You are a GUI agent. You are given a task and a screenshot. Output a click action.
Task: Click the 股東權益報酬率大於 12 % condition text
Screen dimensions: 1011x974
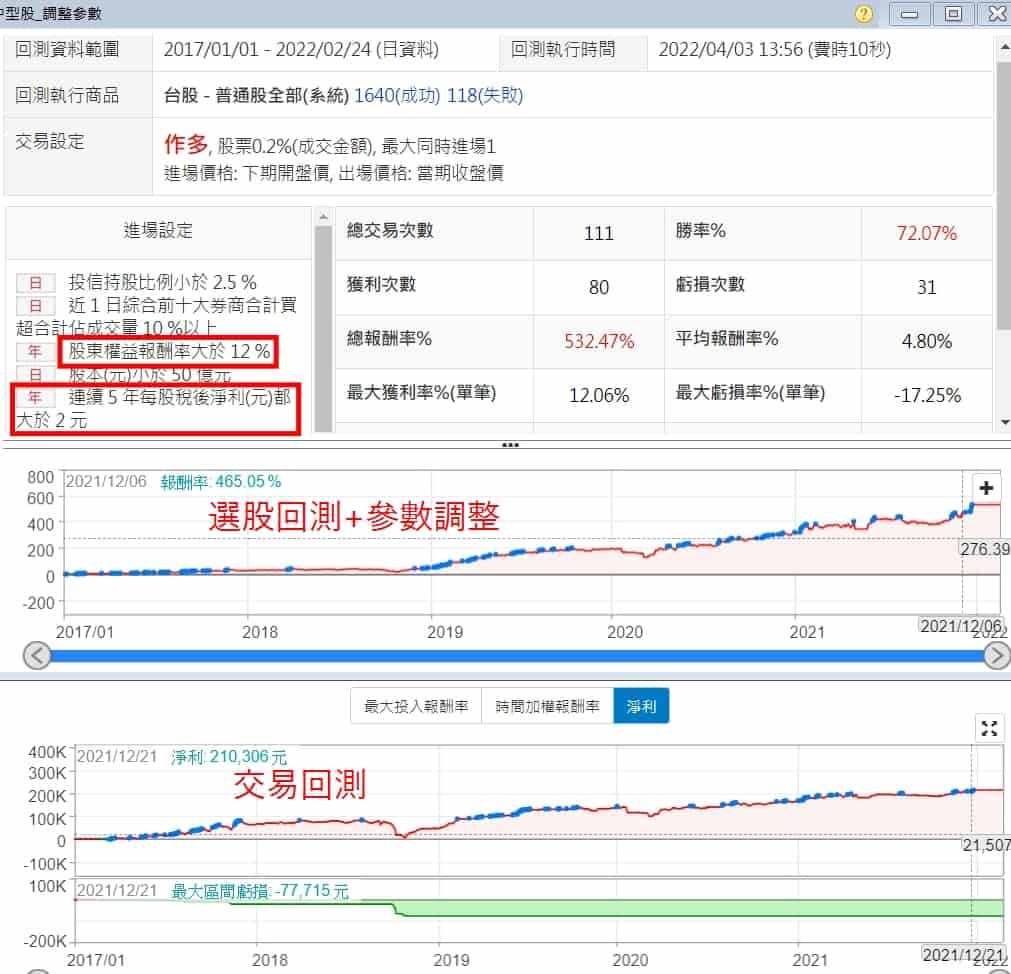[x=164, y=351]
